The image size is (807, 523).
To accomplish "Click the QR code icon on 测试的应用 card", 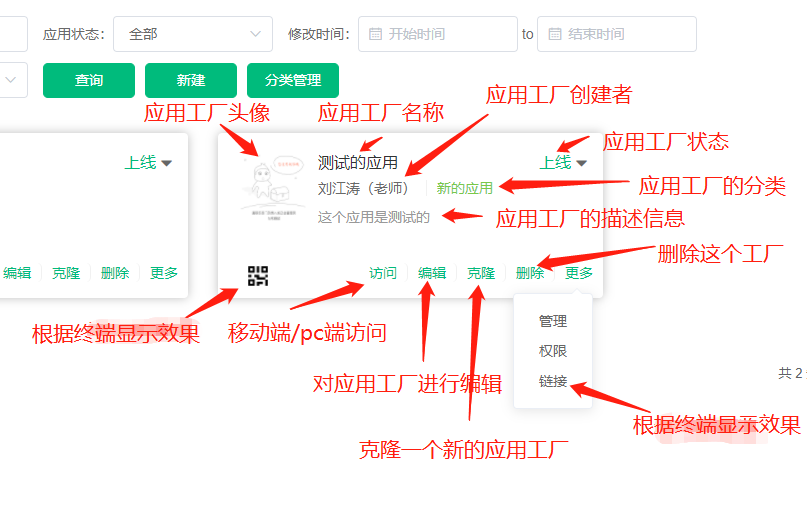I will pos(258,276).
